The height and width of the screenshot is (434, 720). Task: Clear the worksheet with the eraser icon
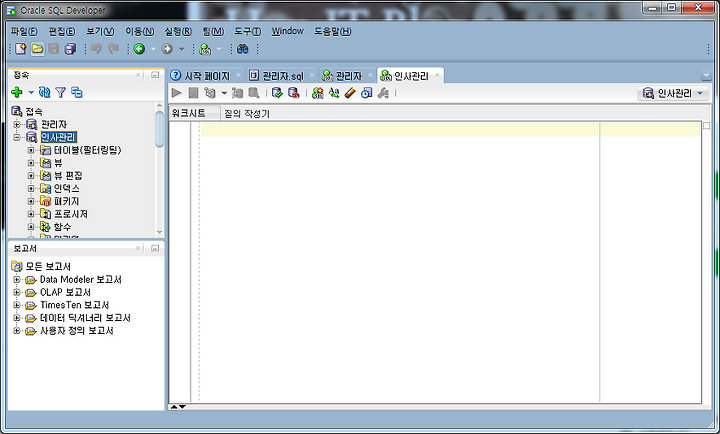coord(350,93)
